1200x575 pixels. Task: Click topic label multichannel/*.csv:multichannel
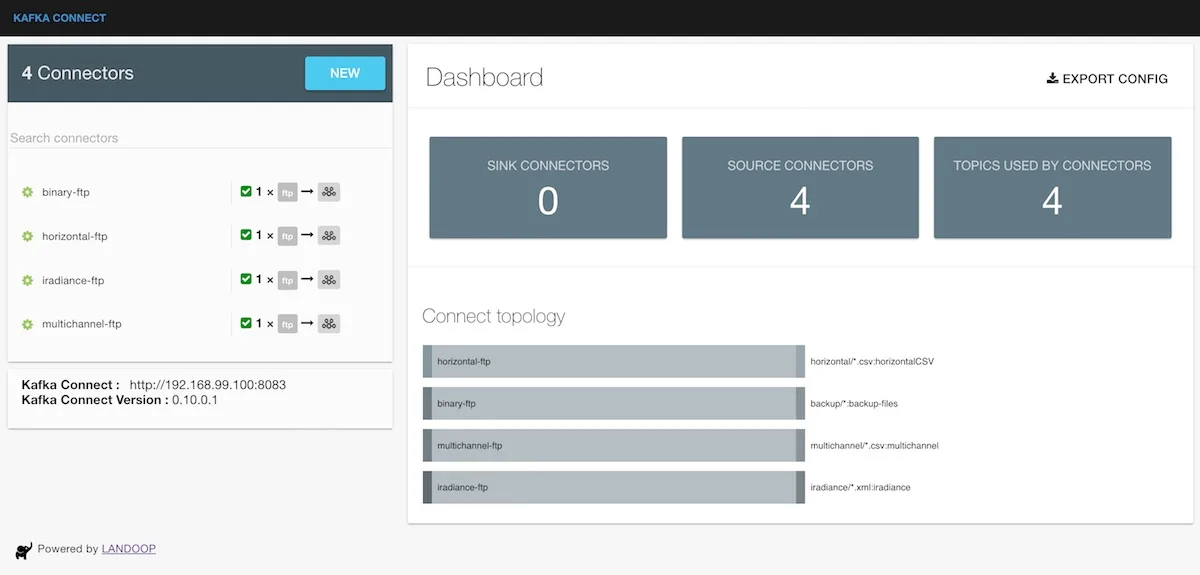874,445
